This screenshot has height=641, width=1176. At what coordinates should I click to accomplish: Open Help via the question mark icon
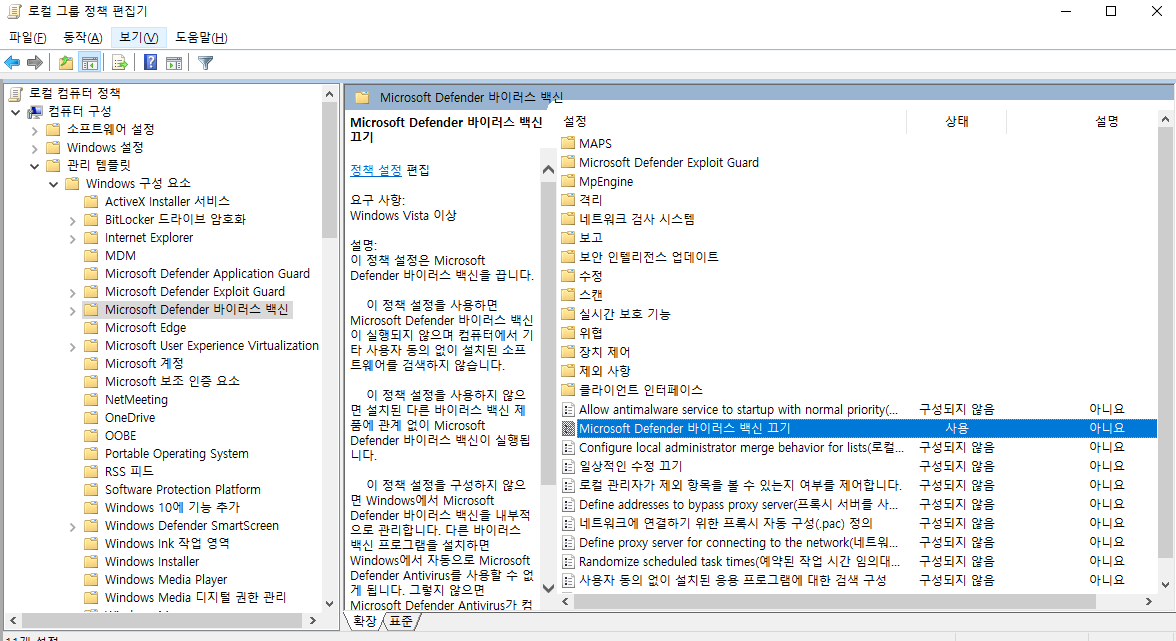151,63
